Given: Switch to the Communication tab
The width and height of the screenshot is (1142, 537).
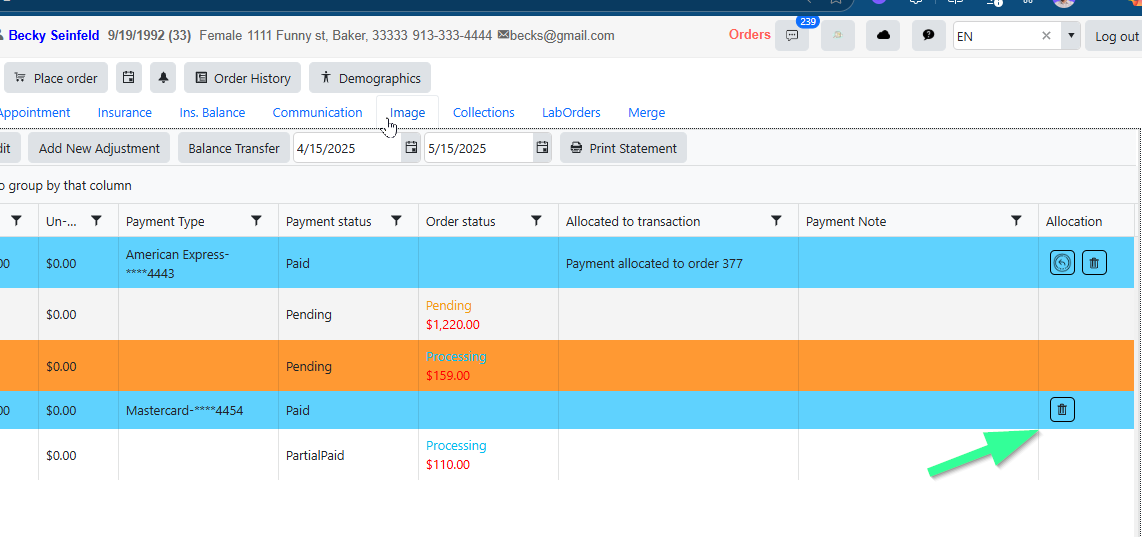Looking at the screenshot, I should coord(317,112).
